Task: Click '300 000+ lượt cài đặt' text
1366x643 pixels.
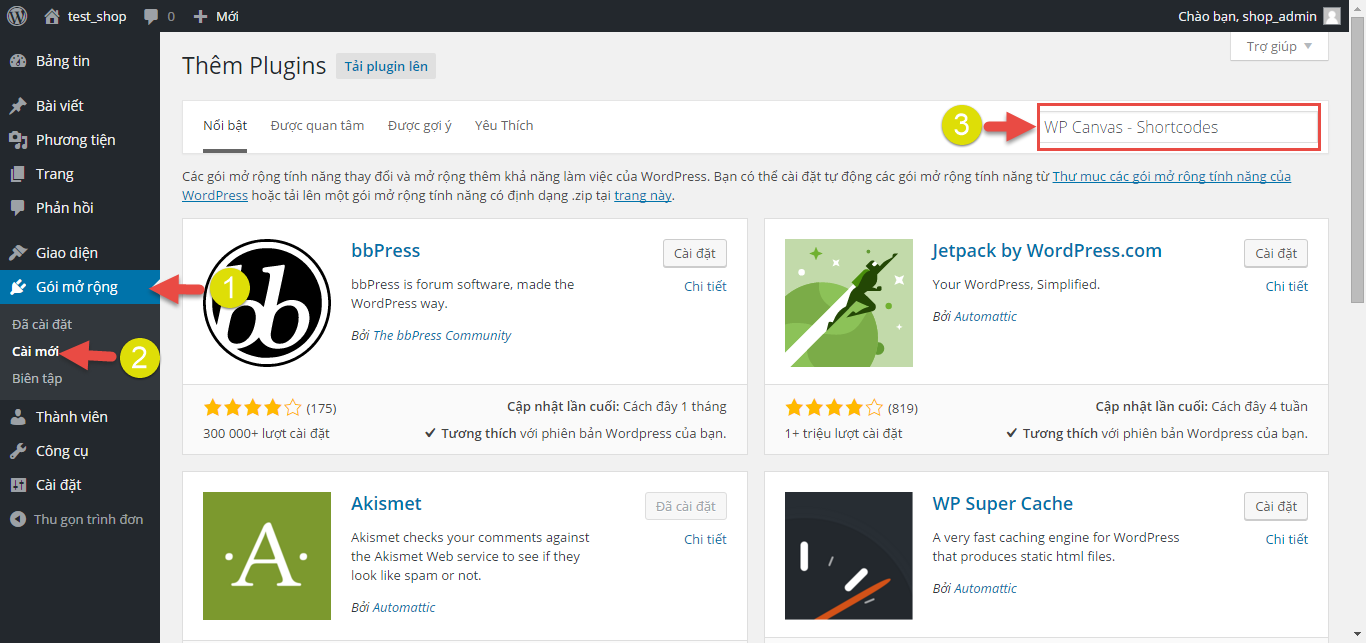Action: (266, 433)
